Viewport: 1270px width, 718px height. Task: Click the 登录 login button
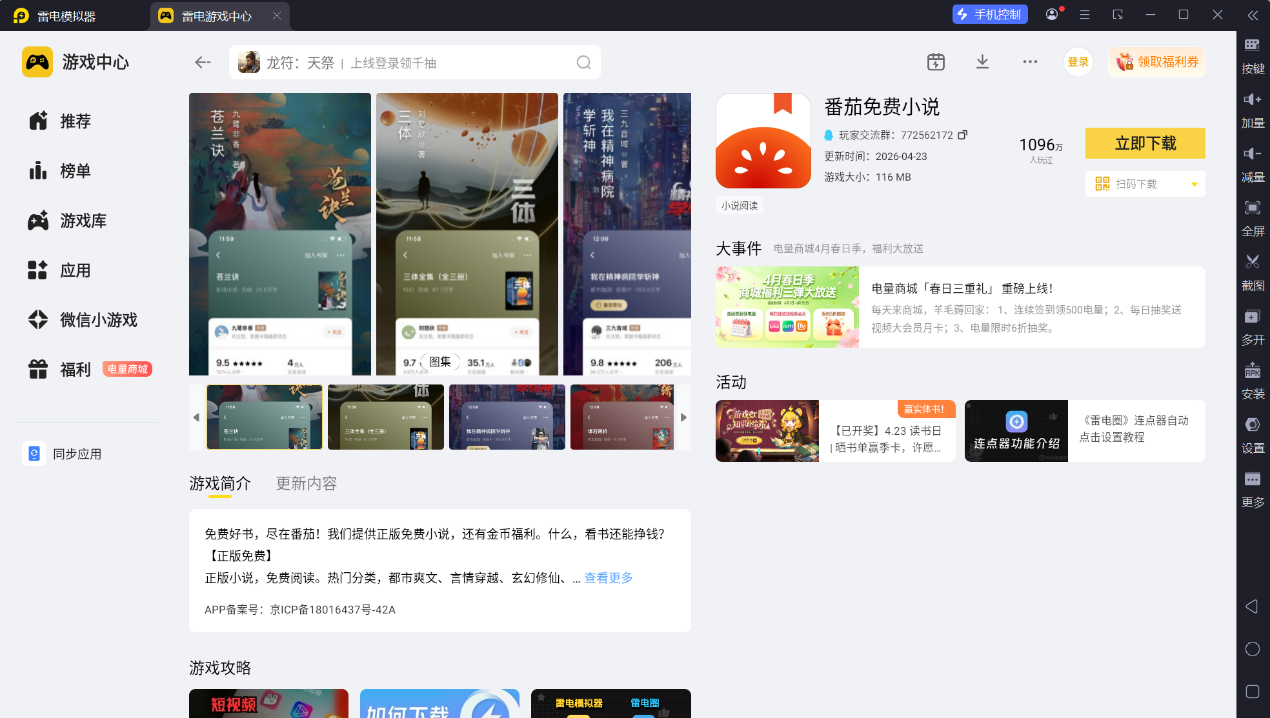[1078, 62]
